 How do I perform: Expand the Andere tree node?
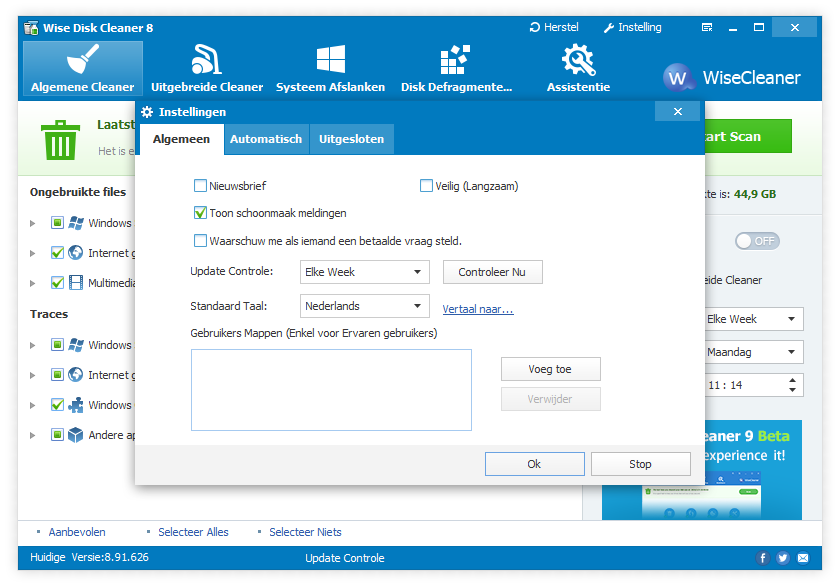coord(32,435)
